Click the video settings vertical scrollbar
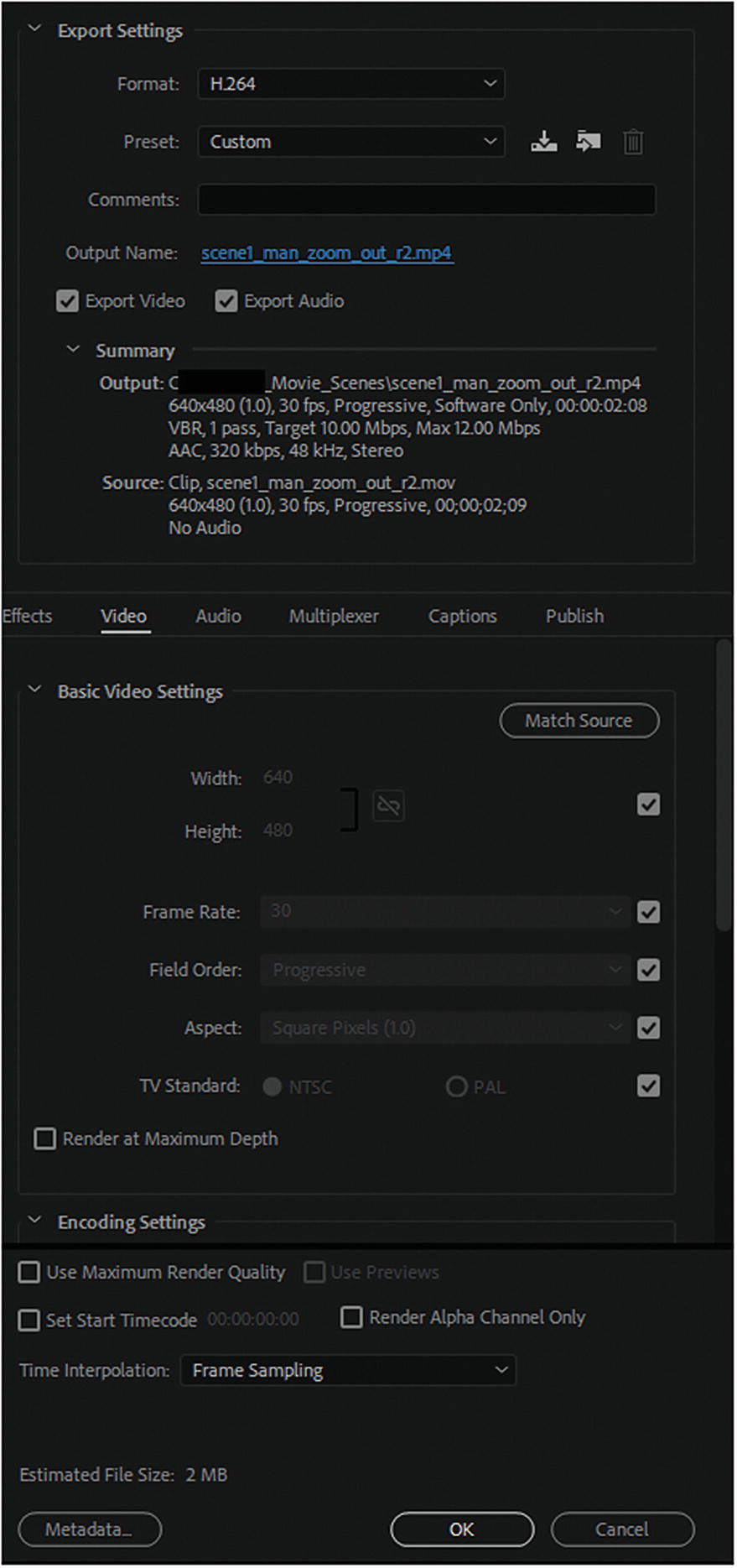The width and height of the screenshot is (737, 1568). click(723, 785)
